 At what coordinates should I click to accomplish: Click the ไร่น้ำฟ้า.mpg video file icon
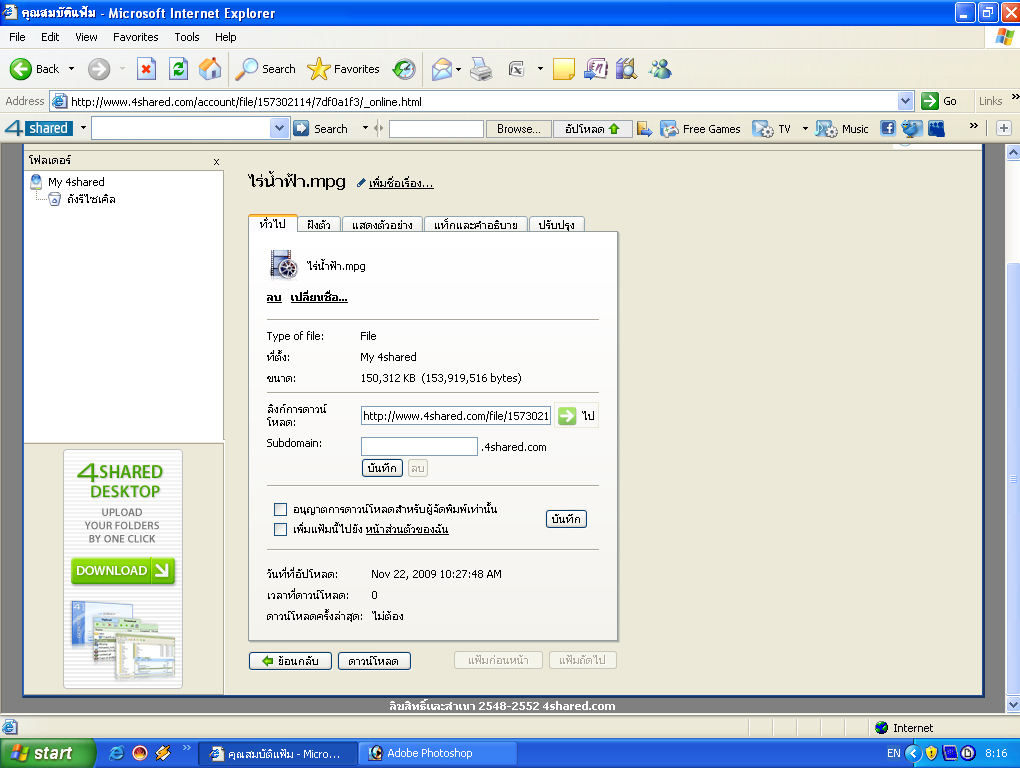point(284,265)
